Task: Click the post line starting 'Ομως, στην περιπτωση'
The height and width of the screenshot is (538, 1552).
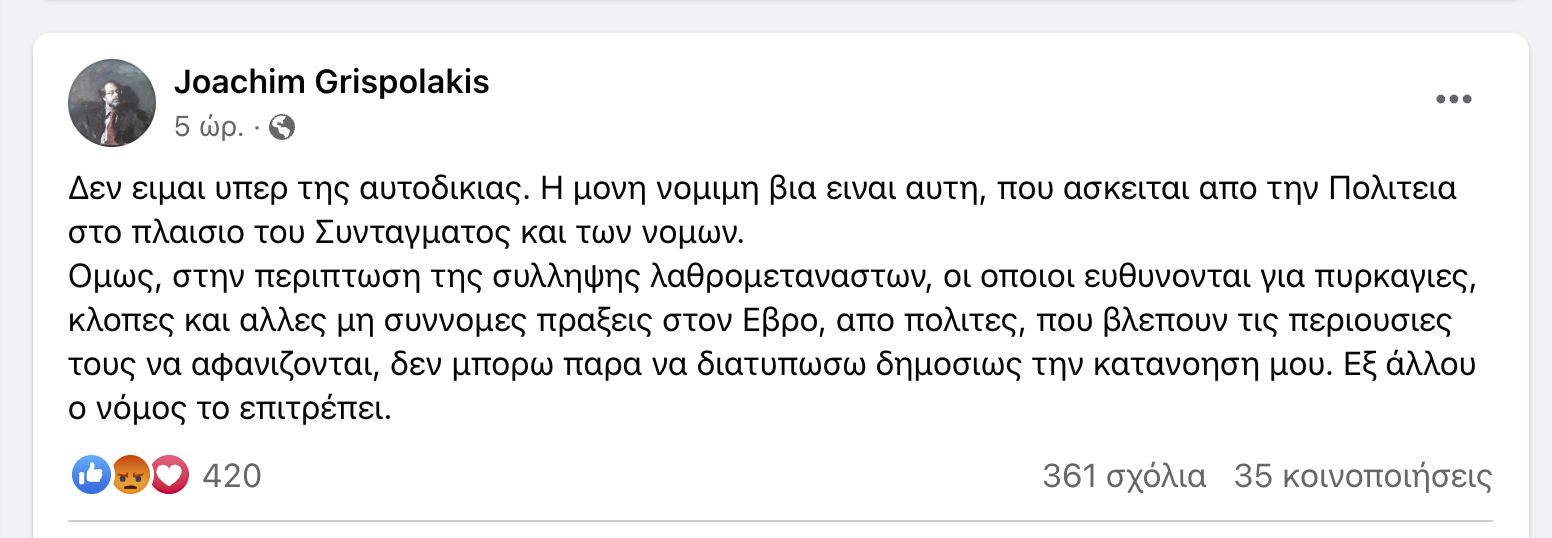Action: [x=774, y=279]
